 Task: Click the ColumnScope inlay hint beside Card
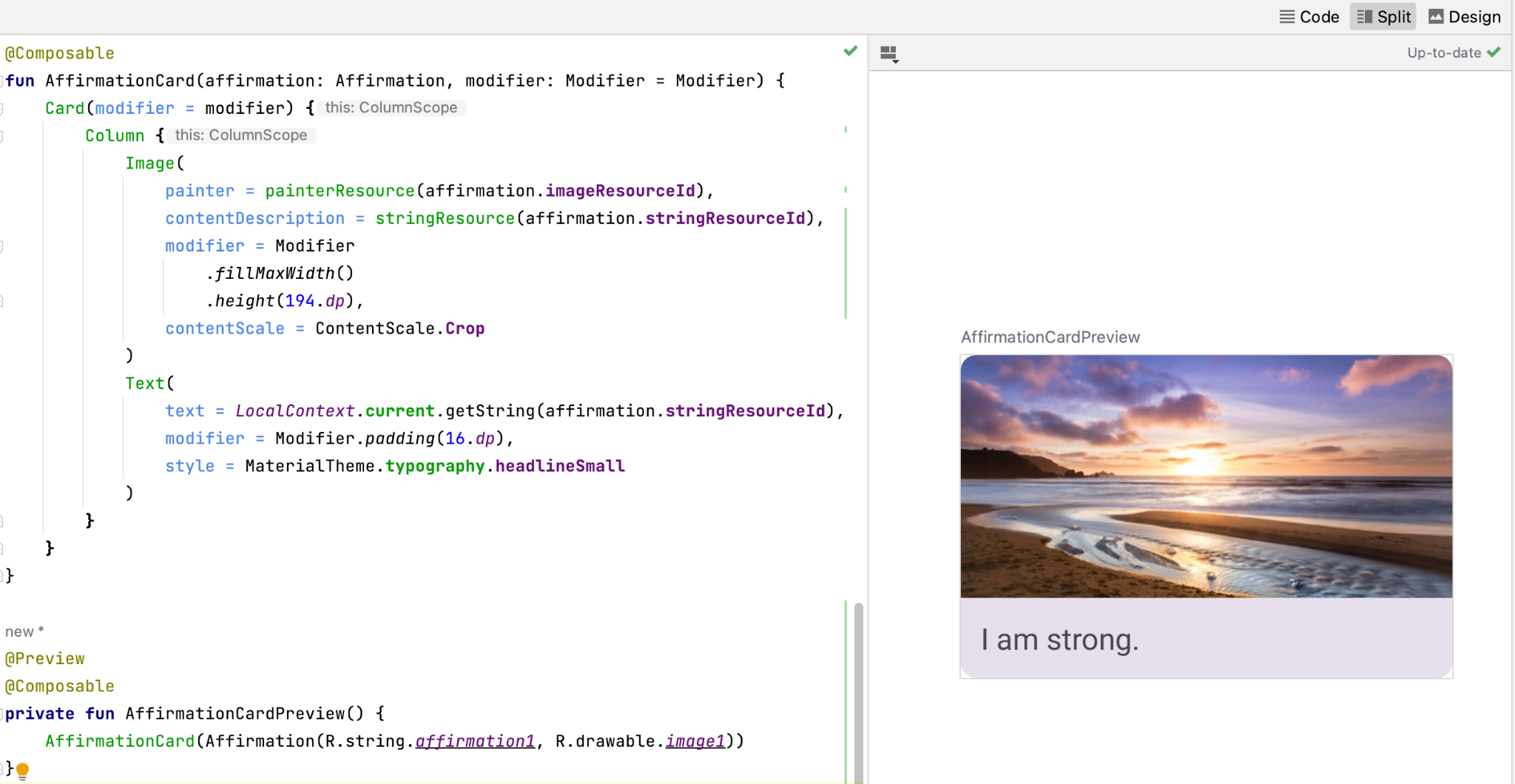[391, 108]
